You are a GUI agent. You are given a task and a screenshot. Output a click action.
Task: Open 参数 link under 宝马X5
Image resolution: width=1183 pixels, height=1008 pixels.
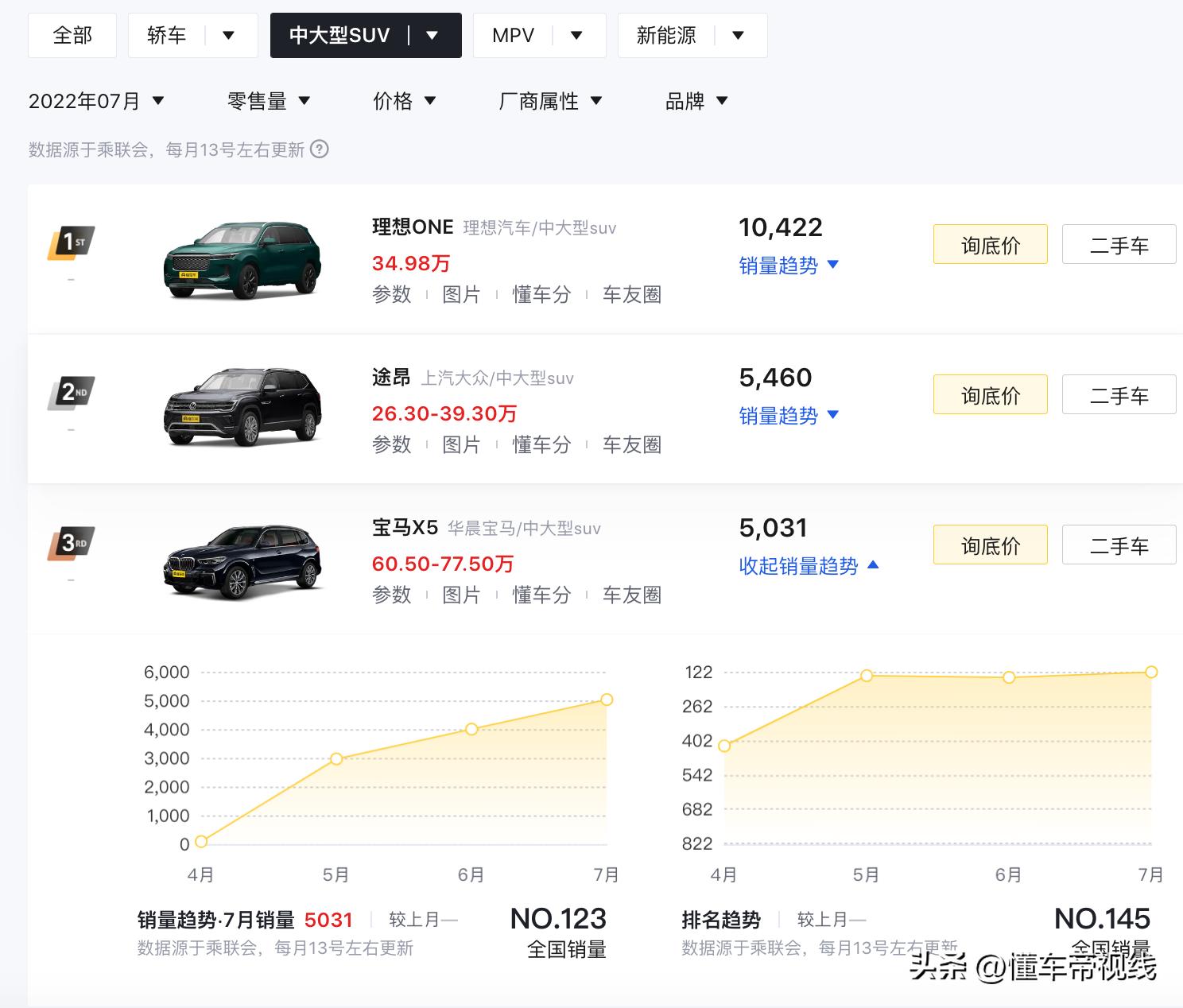click(x=391, y=595)
